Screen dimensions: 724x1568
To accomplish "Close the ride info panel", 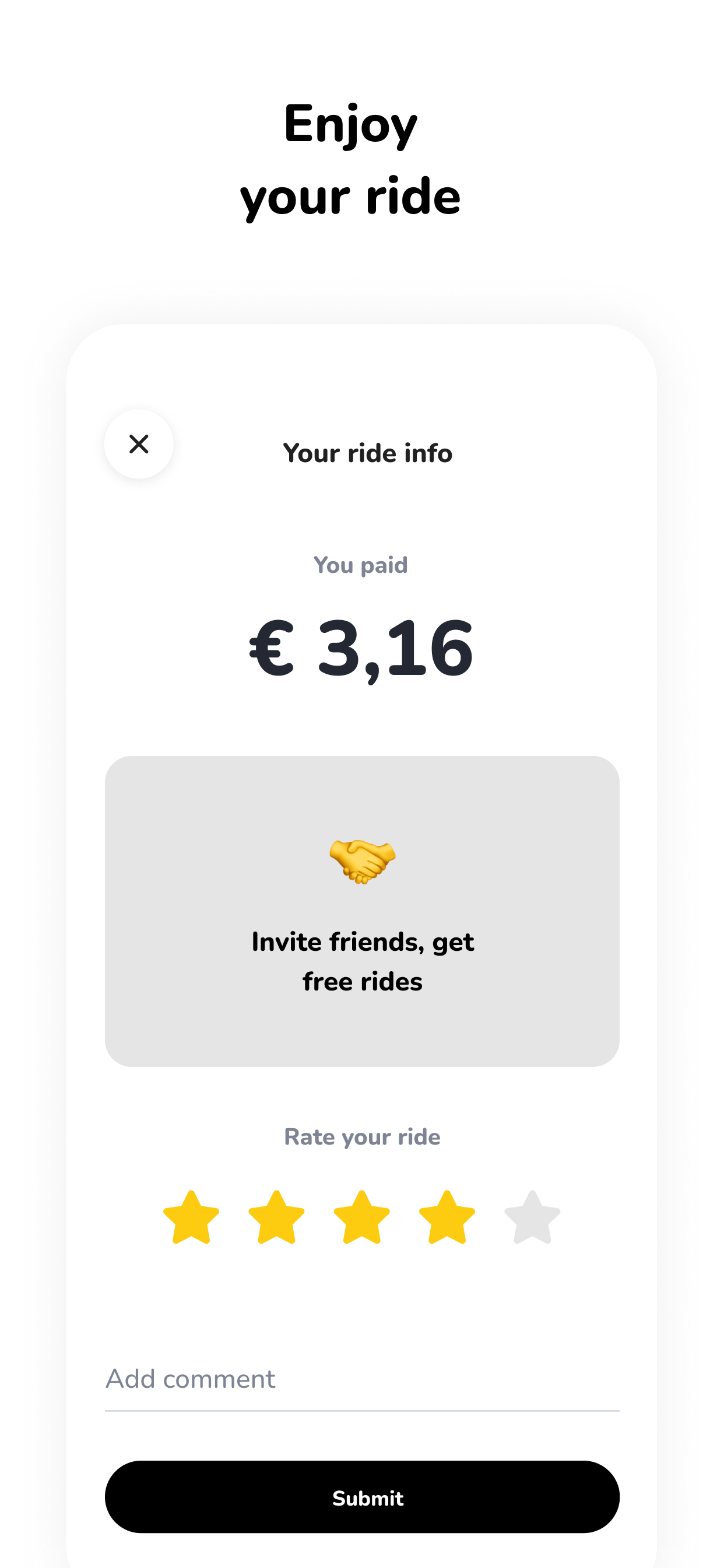I will (x=139, y=444).
